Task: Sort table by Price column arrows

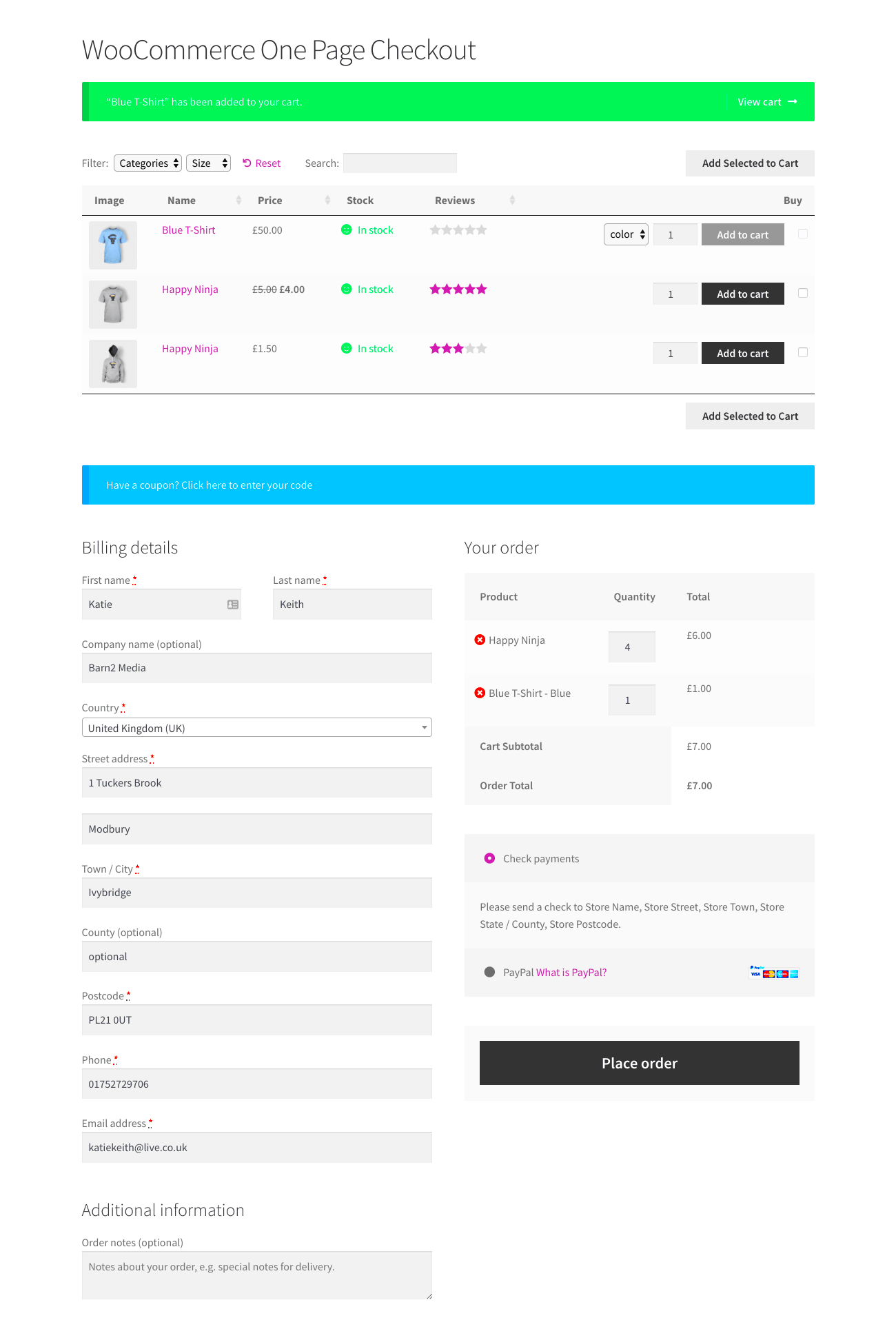Action: (x=328, y=201)
